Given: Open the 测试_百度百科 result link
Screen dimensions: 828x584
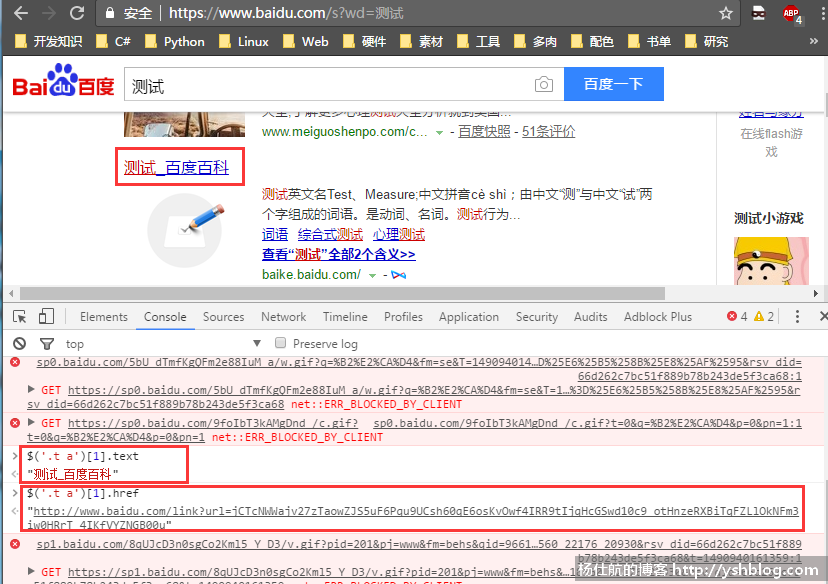Looking at the screenshot, I should pyautogui.click(x=176, y=168).
